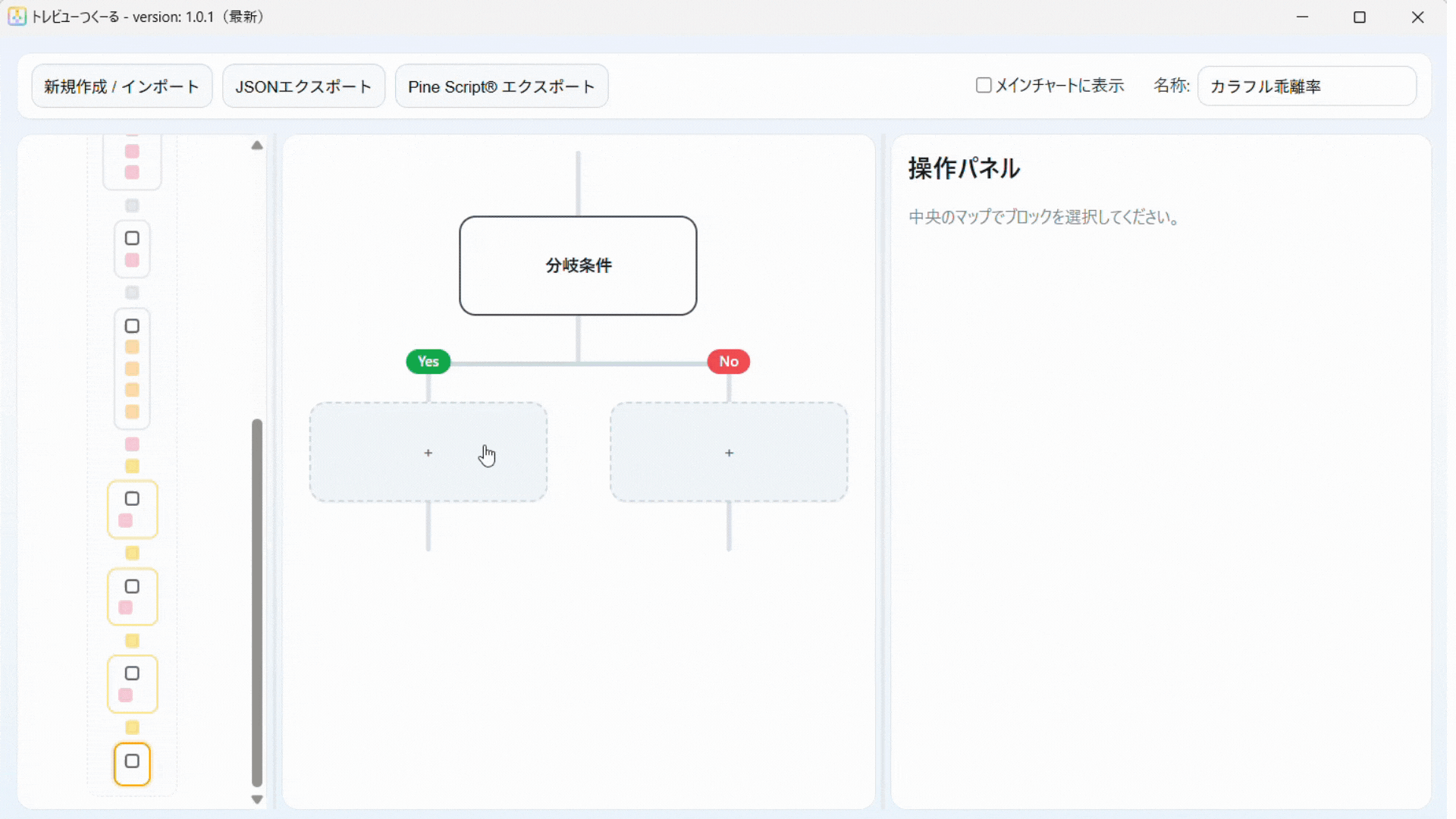This screenshot has width=1456, height=819.
Task: Click the minimap vertical scrollbar thumb
Action: tap(257, 603)
